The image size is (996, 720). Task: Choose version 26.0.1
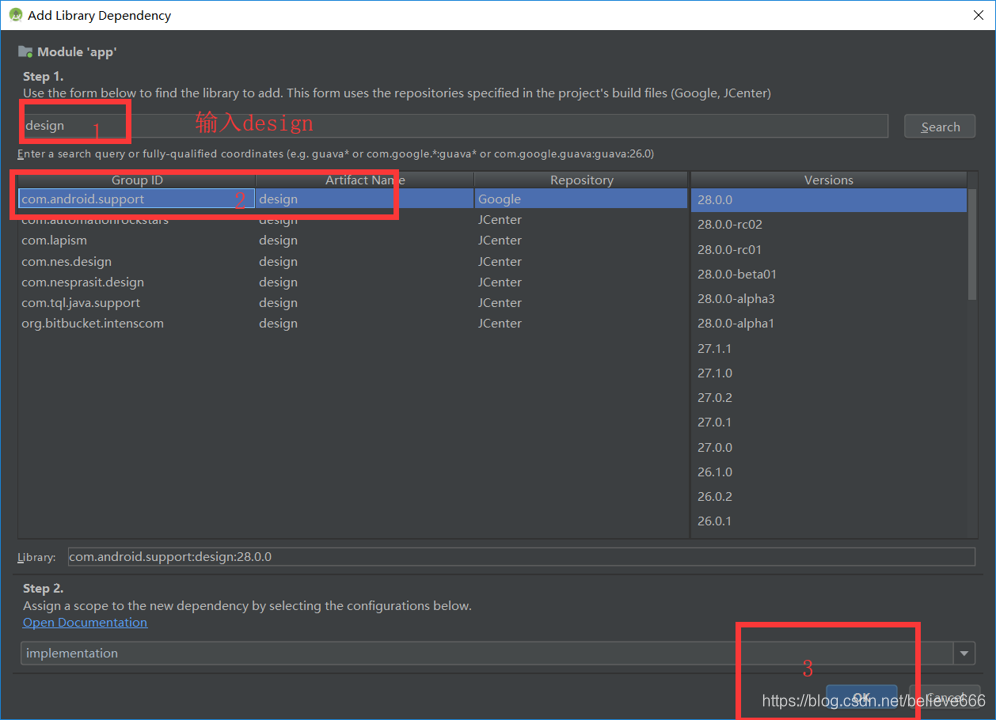(x=828, y=521)
